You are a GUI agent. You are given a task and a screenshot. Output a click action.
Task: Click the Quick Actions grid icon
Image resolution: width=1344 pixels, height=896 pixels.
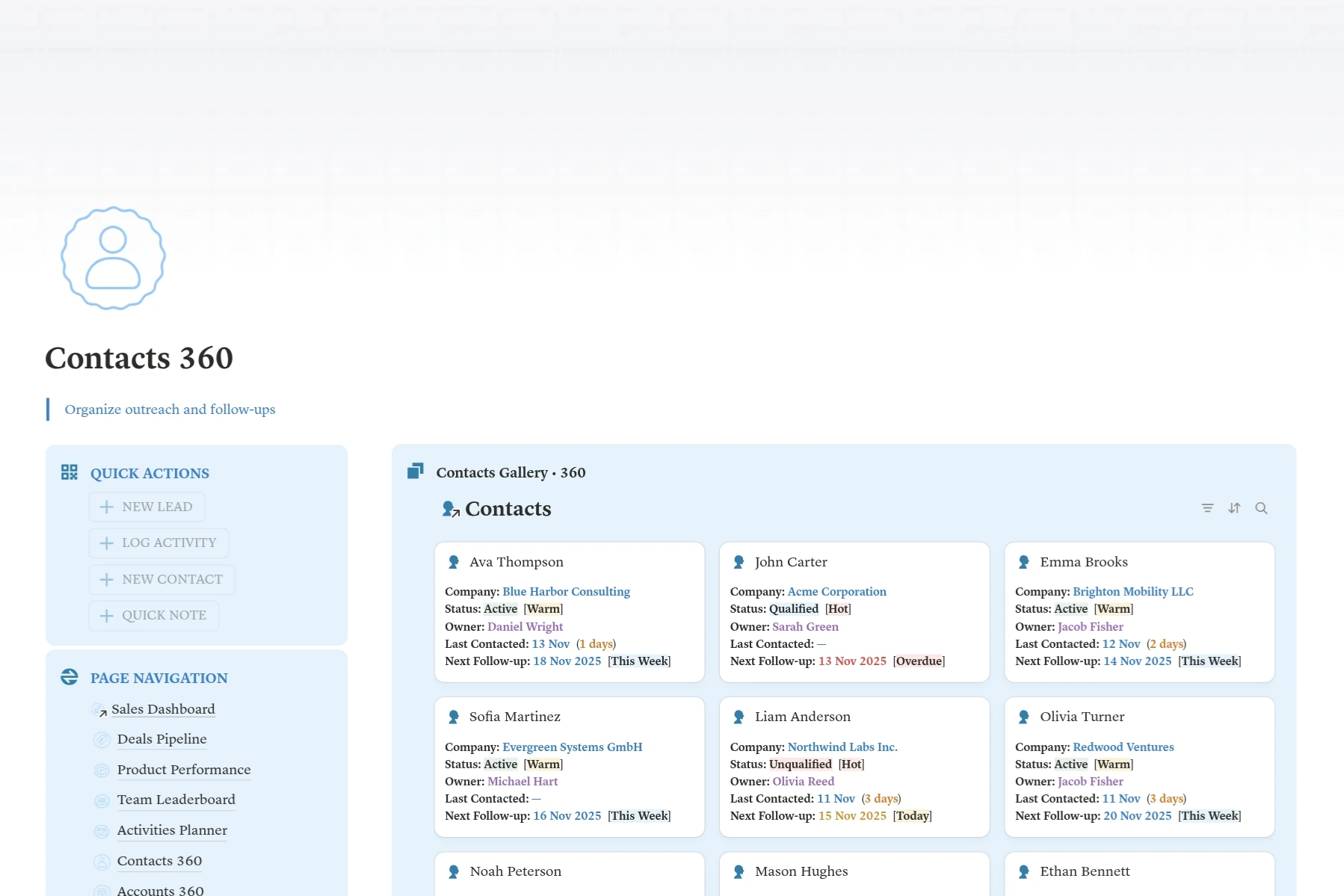pos(70,472)
